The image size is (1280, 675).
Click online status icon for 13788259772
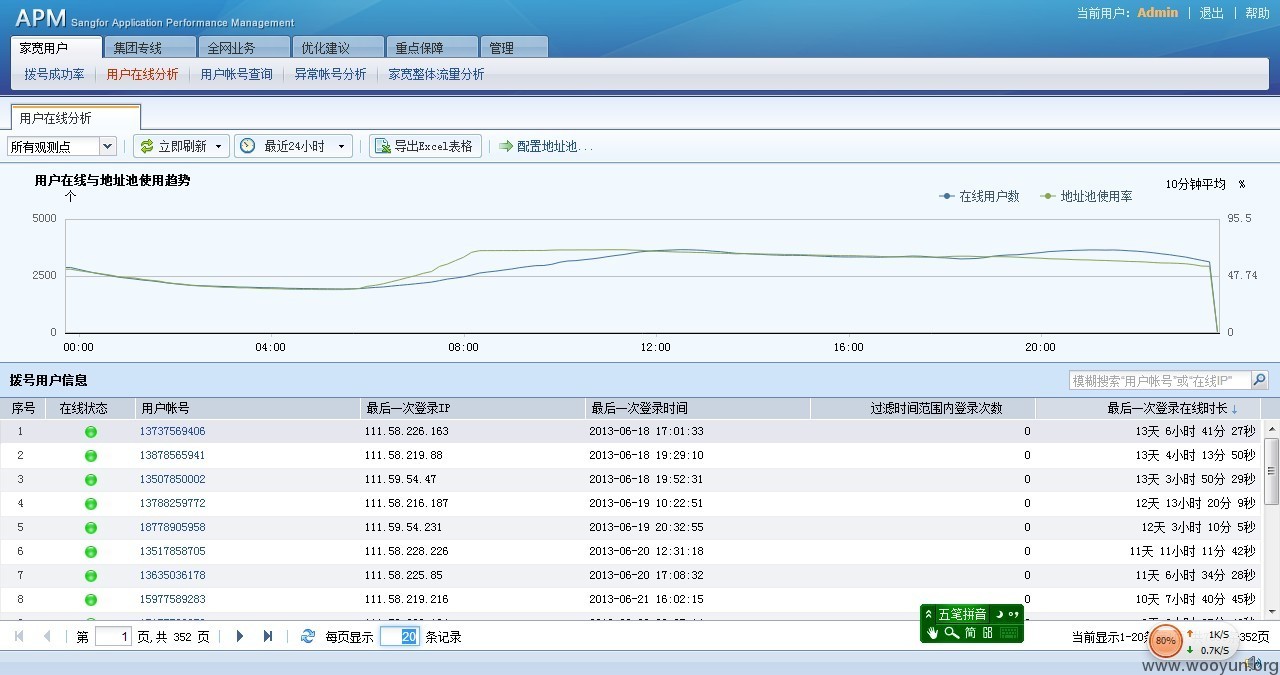click(91, 504)
